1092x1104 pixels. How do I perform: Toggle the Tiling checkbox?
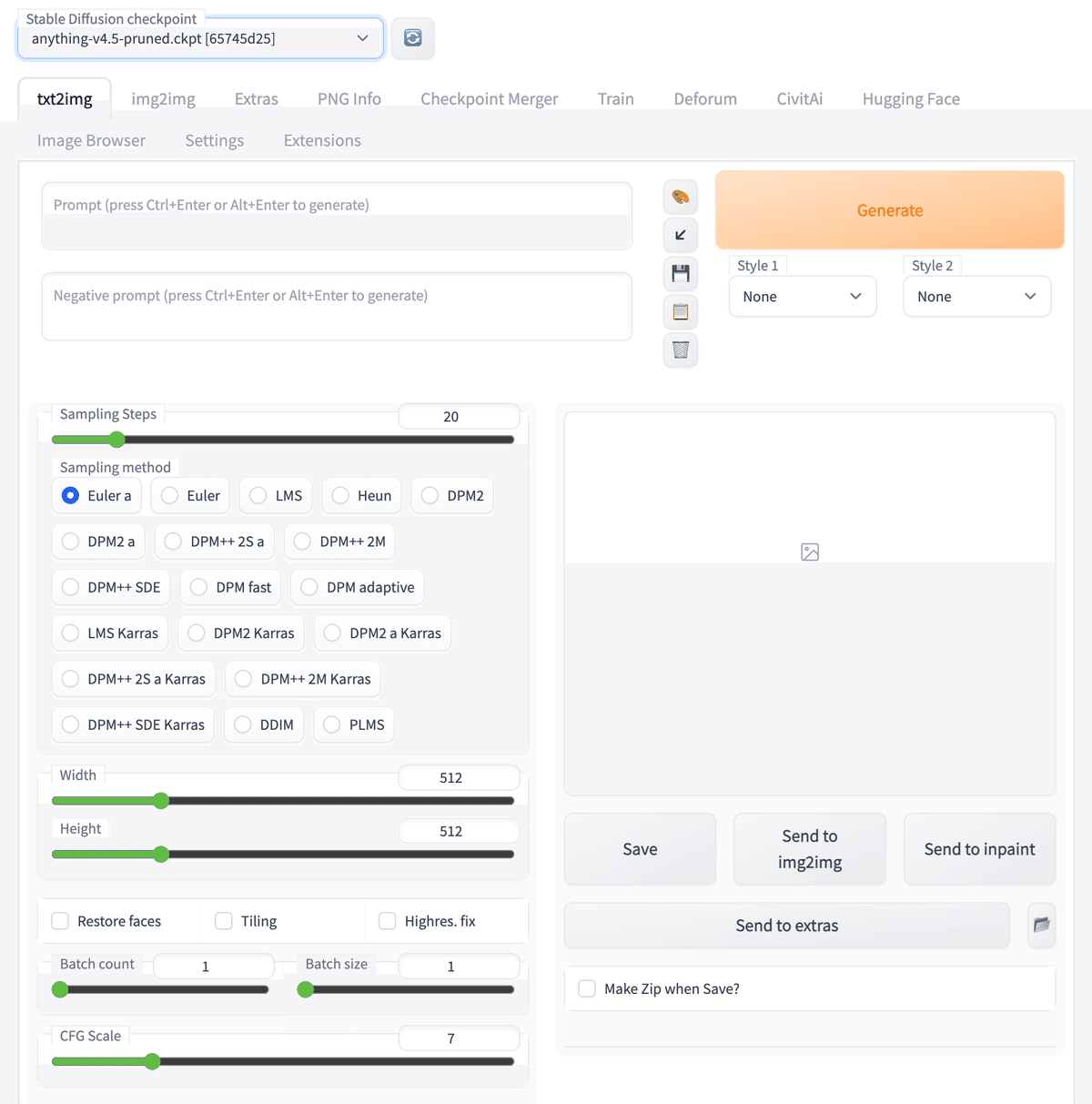(x=224, y=921)
